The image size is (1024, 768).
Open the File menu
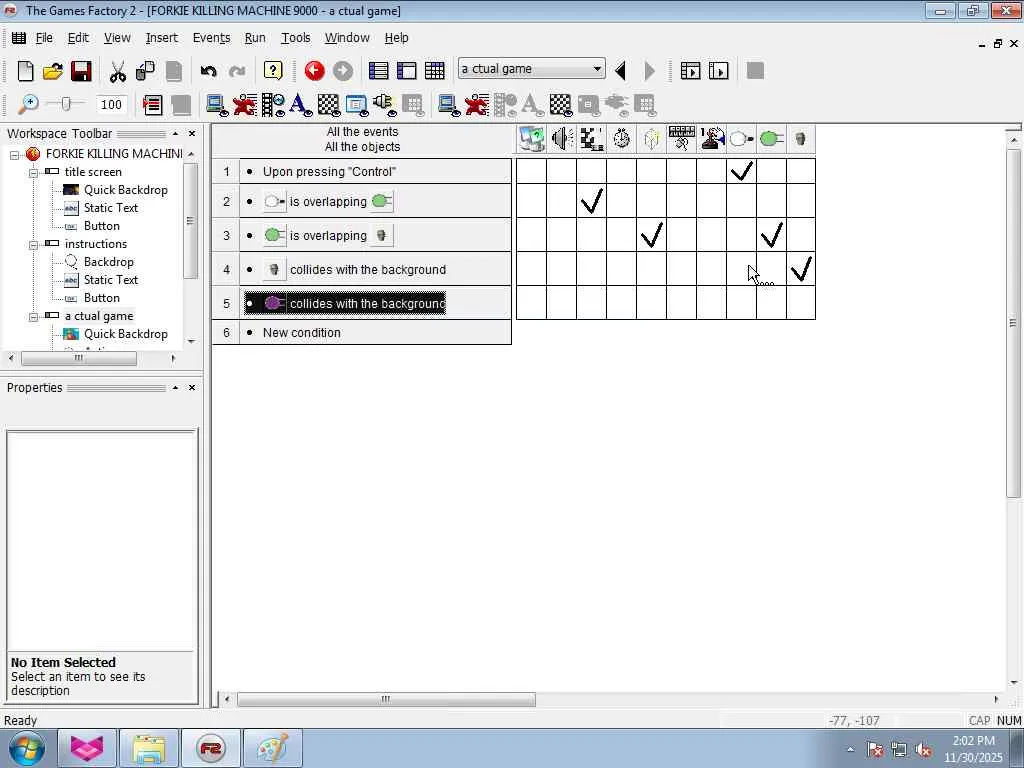pos(44,38)
